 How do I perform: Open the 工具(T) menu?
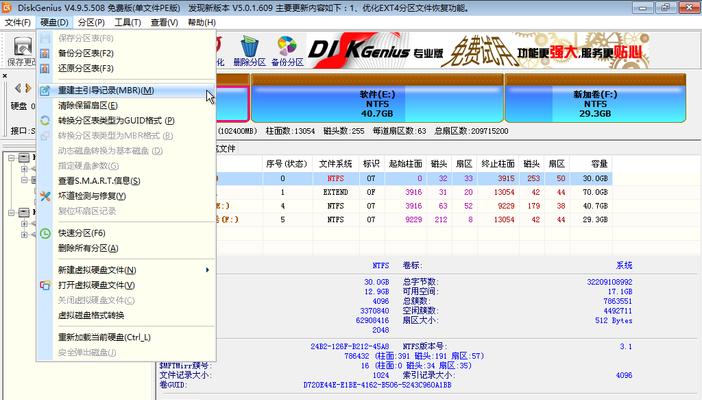click(x=127, y=22)
